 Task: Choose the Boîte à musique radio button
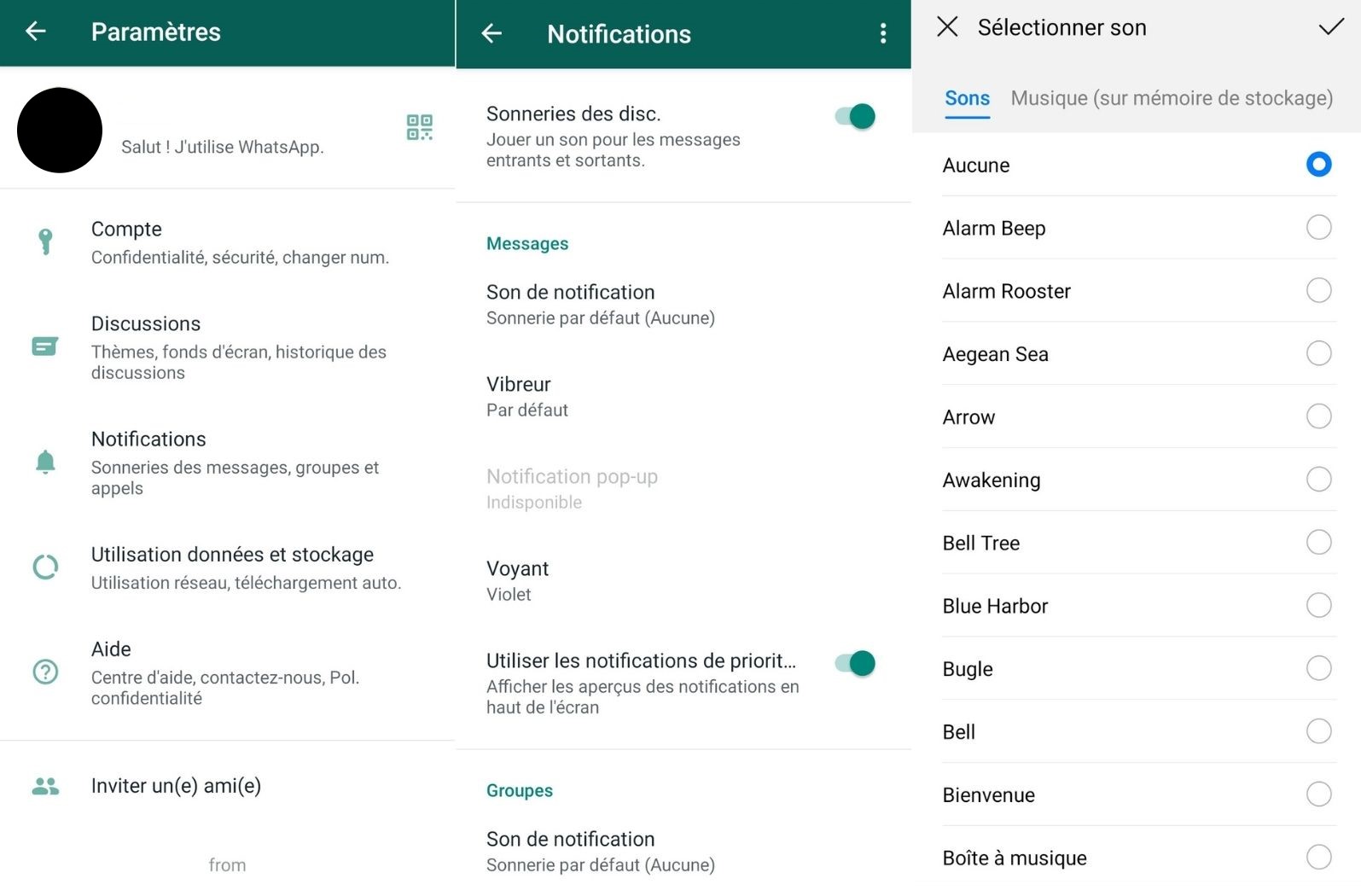pyautogui.click(x=1318, y=857)
